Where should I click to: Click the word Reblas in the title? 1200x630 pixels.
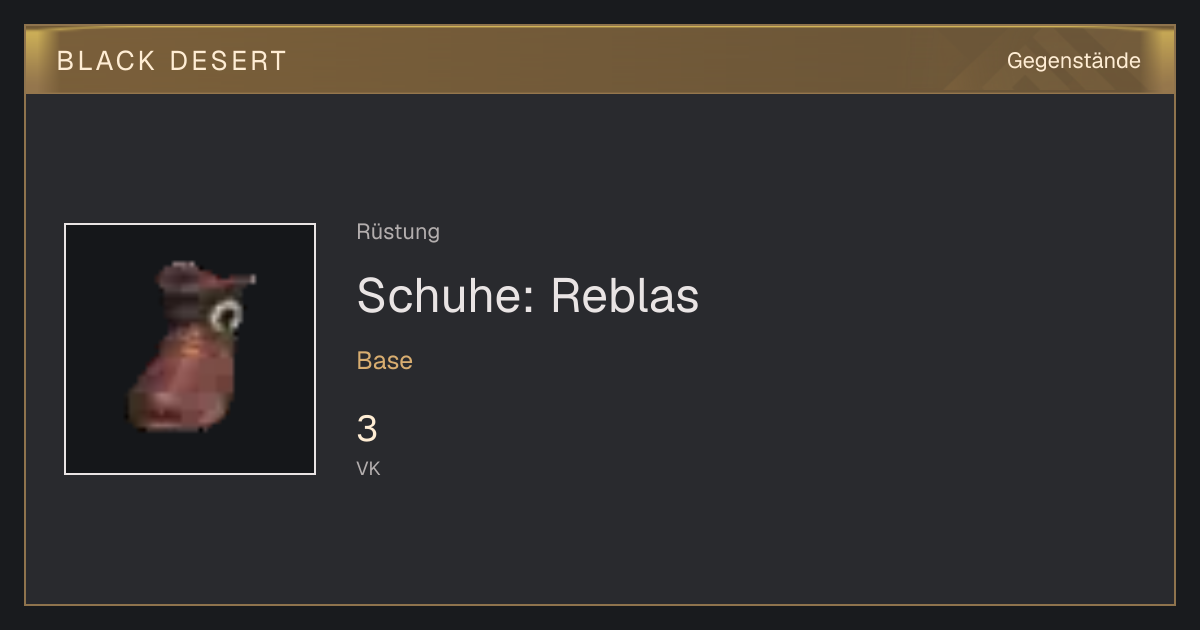[x=625, y=295]
